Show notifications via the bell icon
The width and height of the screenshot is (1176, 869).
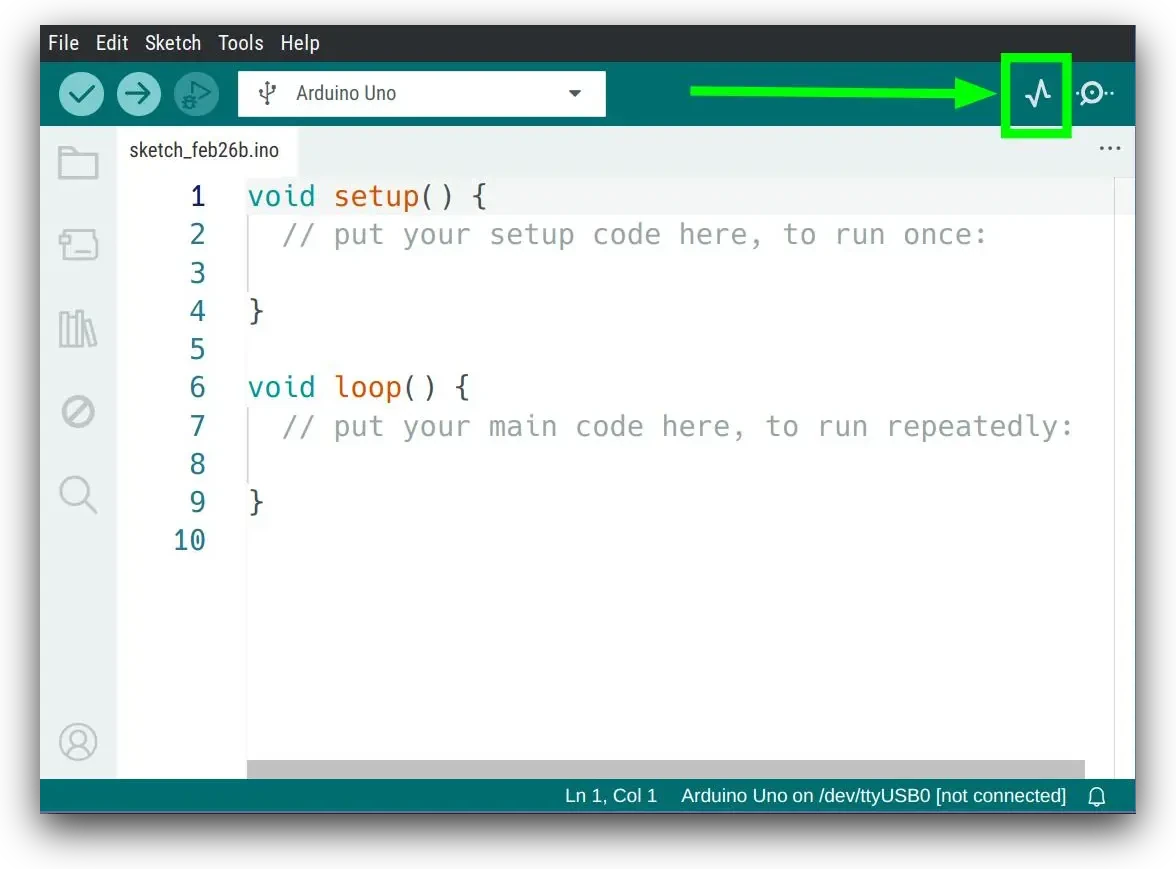tap(1097, 797)
